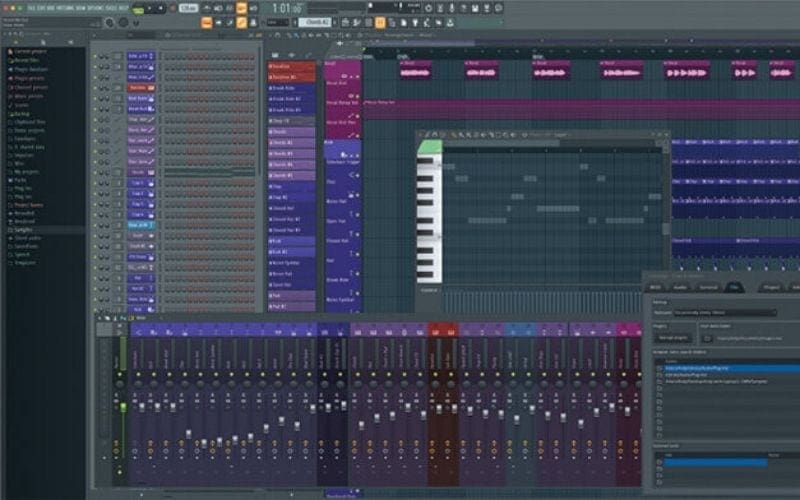Start playback with the Play button
The width and height of the screenshot is (800, 500).
point(149,8)
